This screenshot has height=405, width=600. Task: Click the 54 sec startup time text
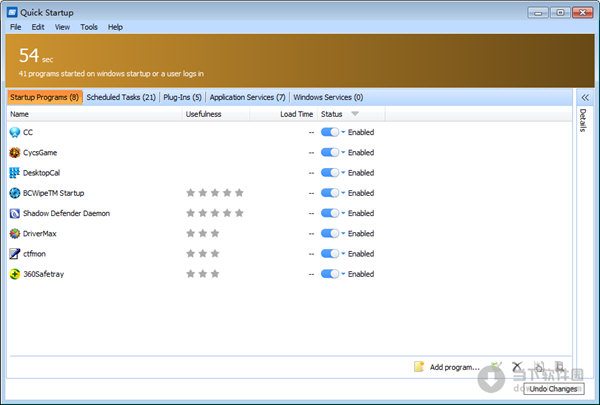tap(36, 56)
